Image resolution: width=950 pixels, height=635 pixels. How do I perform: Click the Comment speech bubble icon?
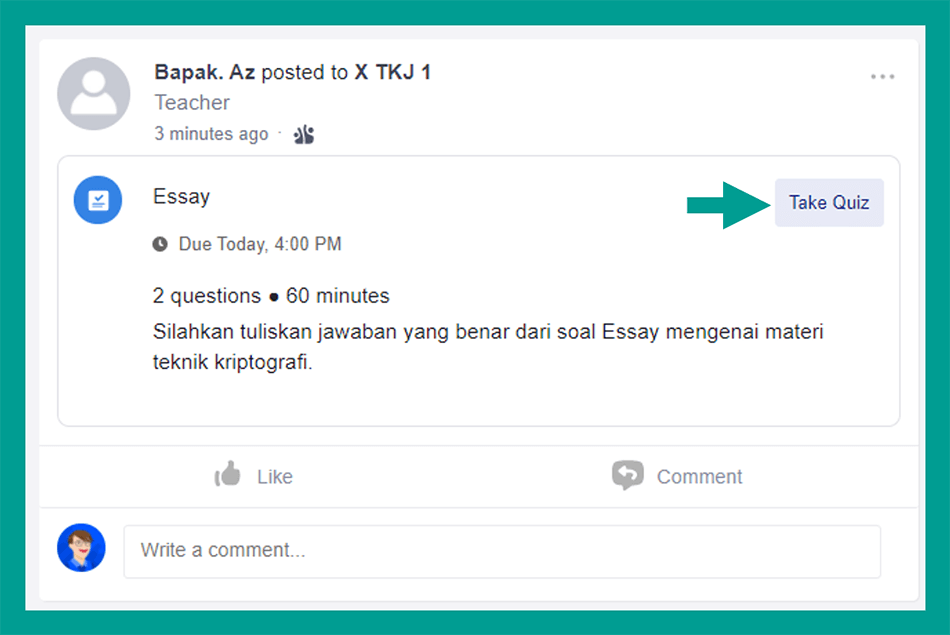coord(628,475)
